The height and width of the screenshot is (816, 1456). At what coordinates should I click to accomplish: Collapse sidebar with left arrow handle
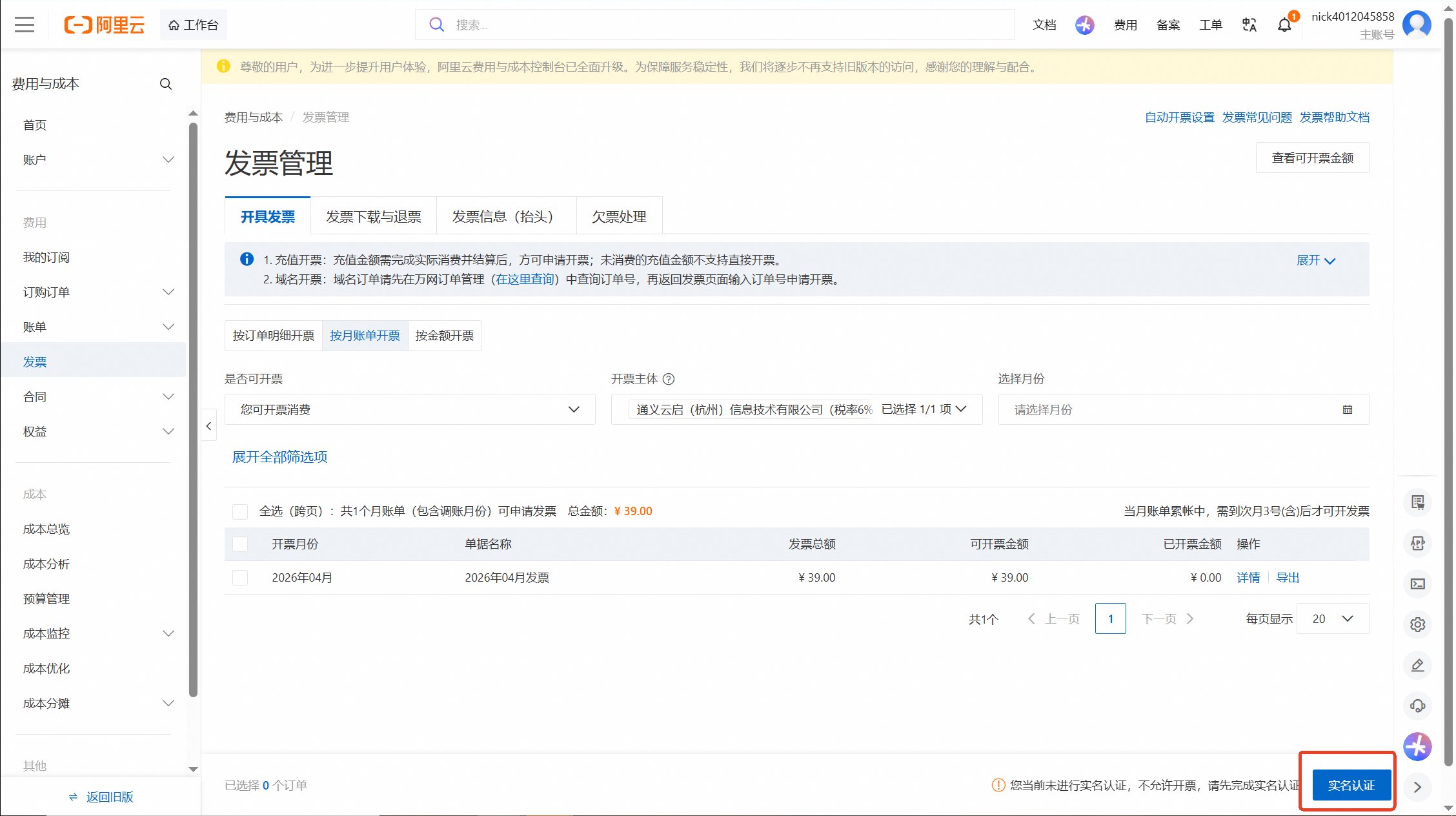point(208,426)
